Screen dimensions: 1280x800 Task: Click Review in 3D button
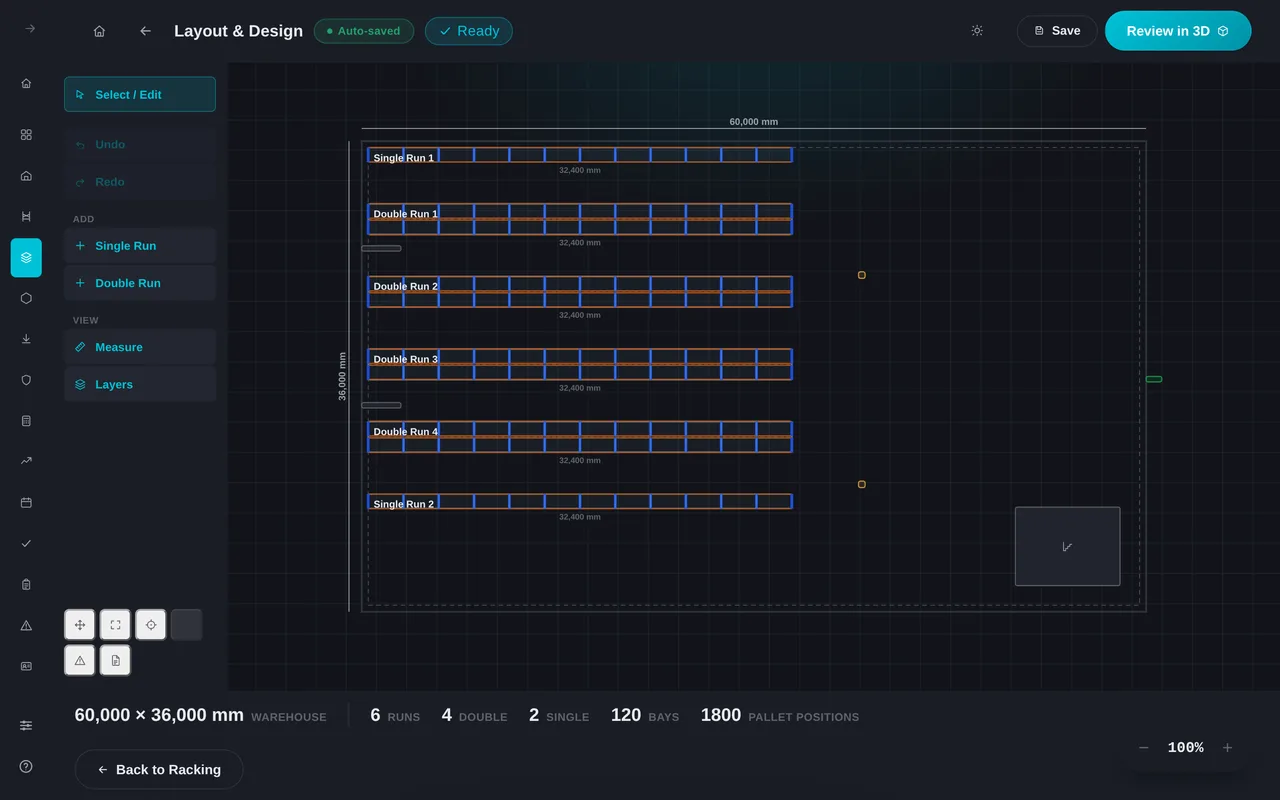point(1178,31)
